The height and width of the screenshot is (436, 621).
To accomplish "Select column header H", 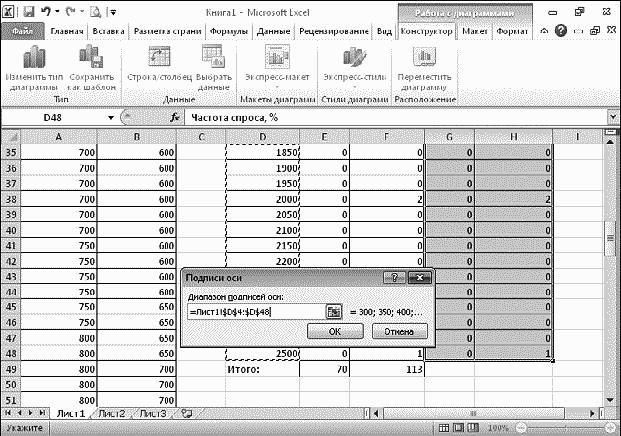I will [513, 137].
